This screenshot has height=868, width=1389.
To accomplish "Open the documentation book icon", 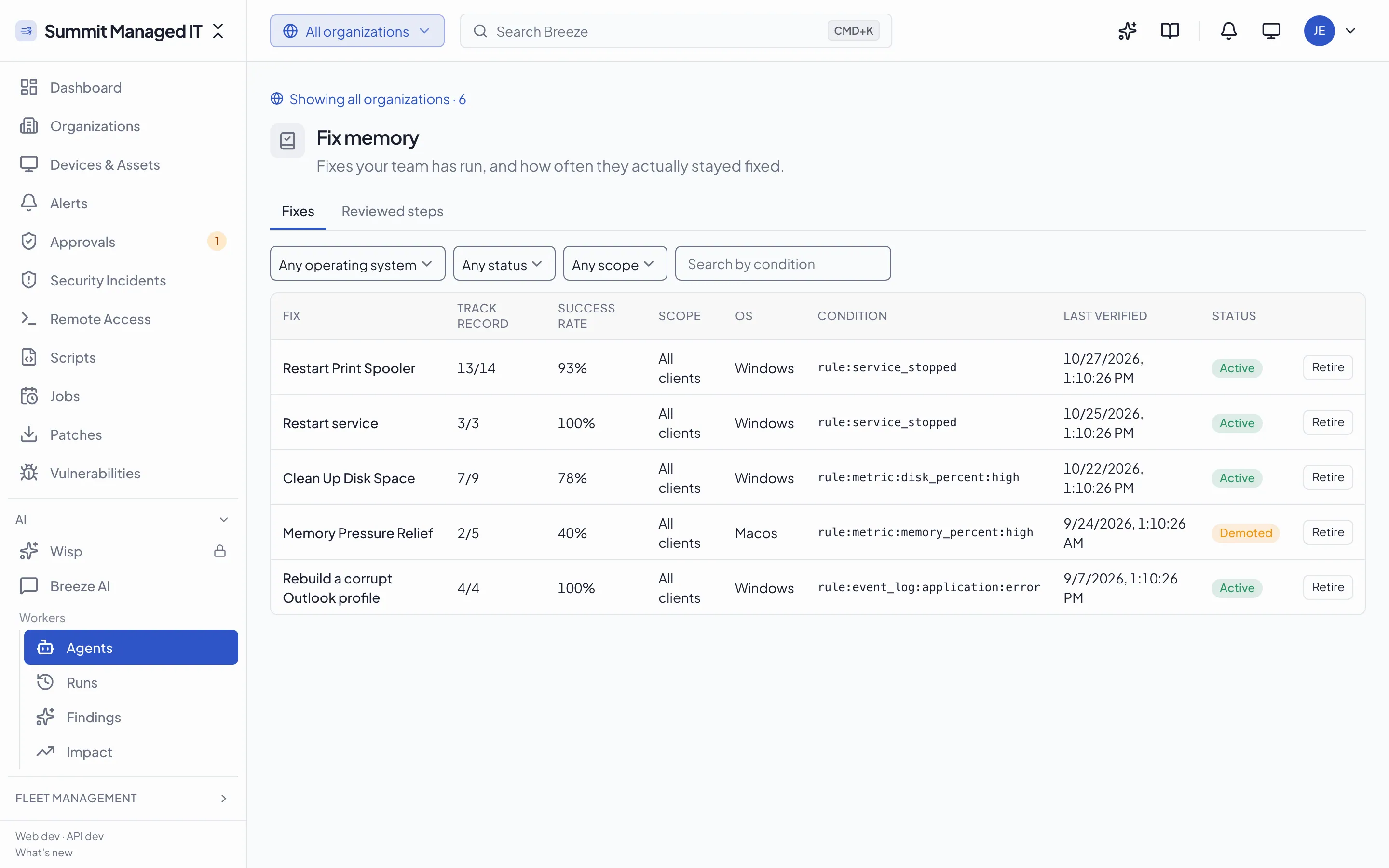I will click(x=1170, y=31).
